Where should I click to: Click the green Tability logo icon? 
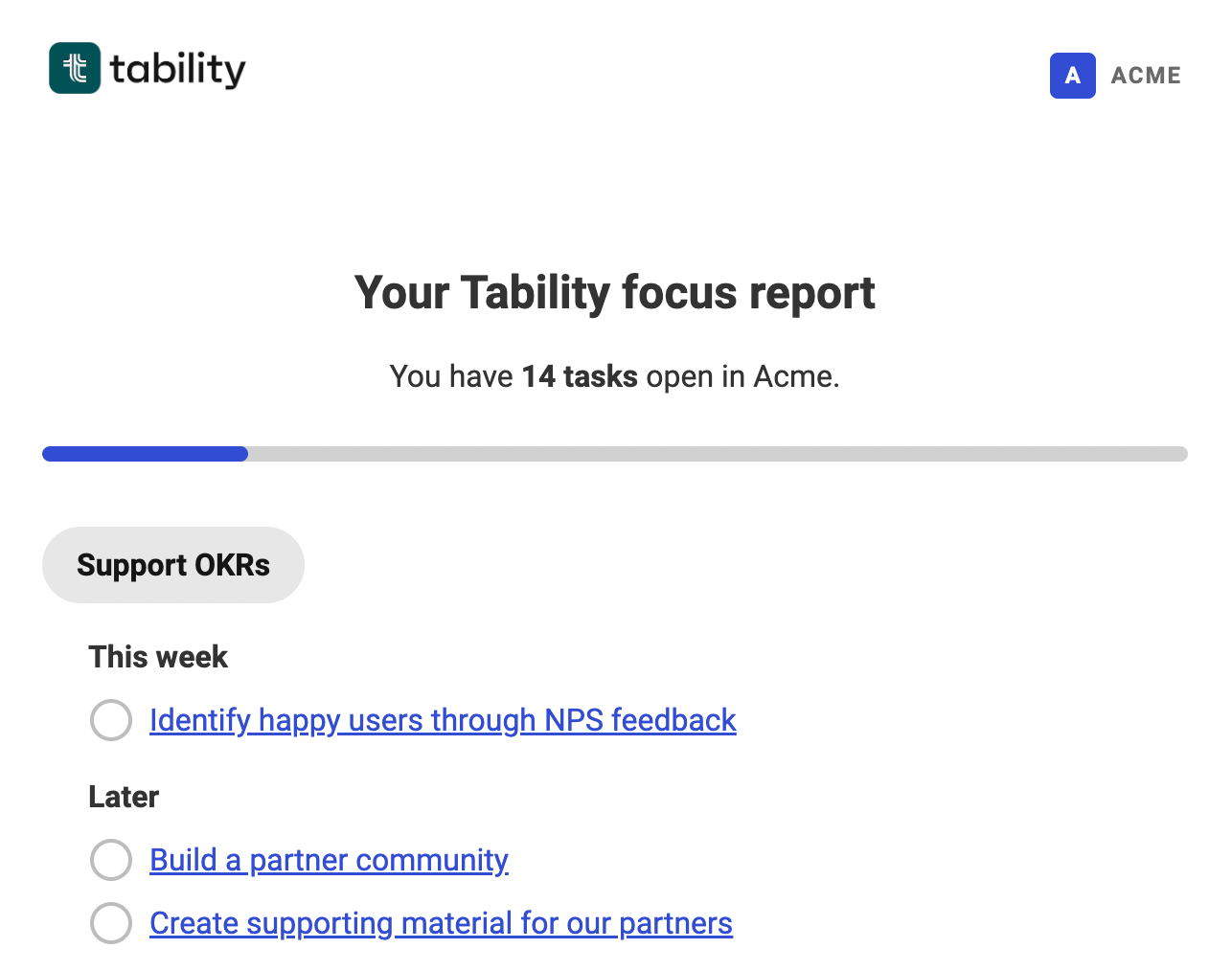point(75,68)
